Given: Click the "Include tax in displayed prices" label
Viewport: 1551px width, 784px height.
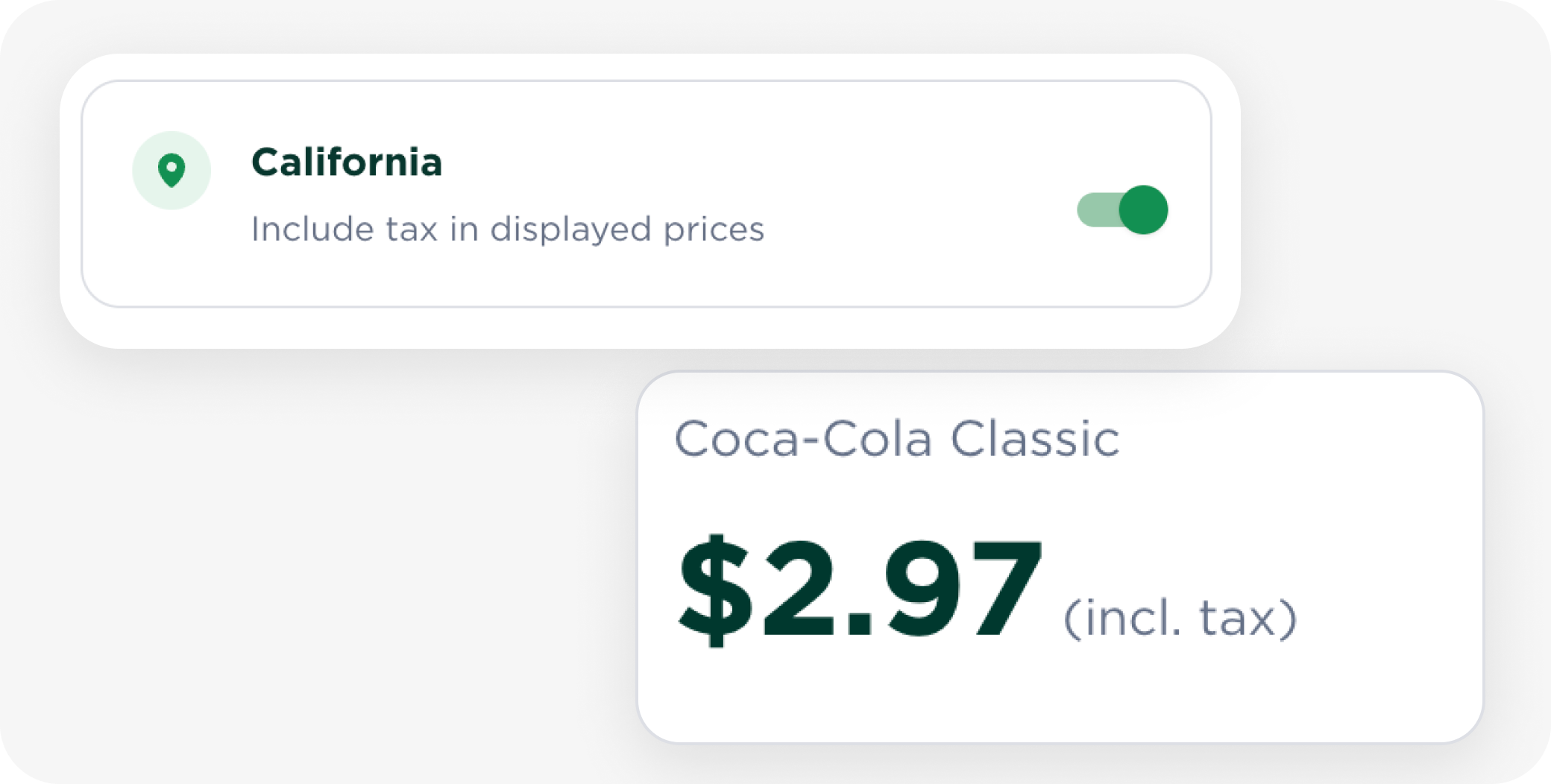Looking at the screenshot, I should (x=507, y=229).
